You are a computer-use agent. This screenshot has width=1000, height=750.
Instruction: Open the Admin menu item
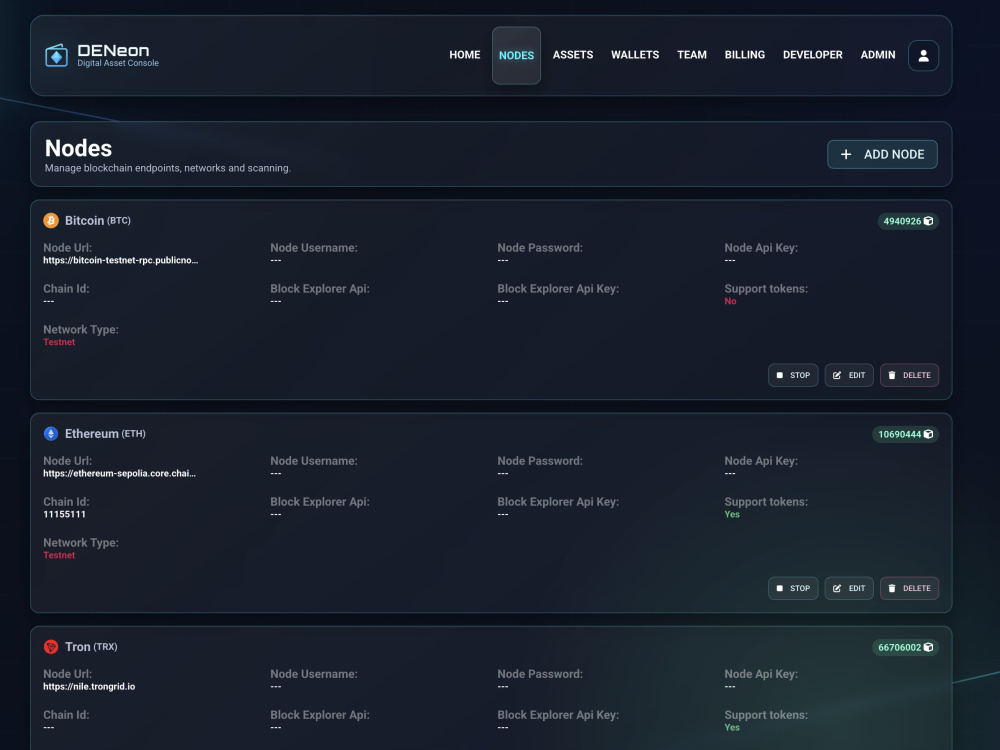878,55
